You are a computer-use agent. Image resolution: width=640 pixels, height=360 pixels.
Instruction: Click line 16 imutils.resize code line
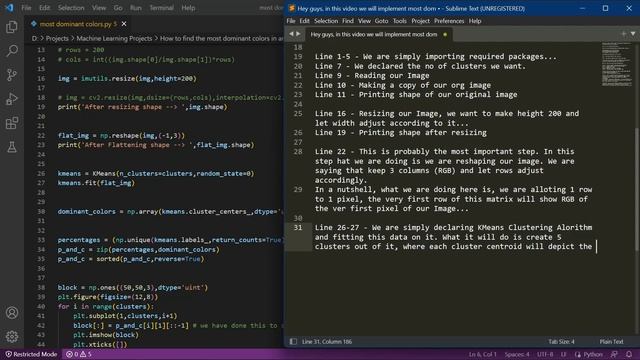(x=127, y=78)
